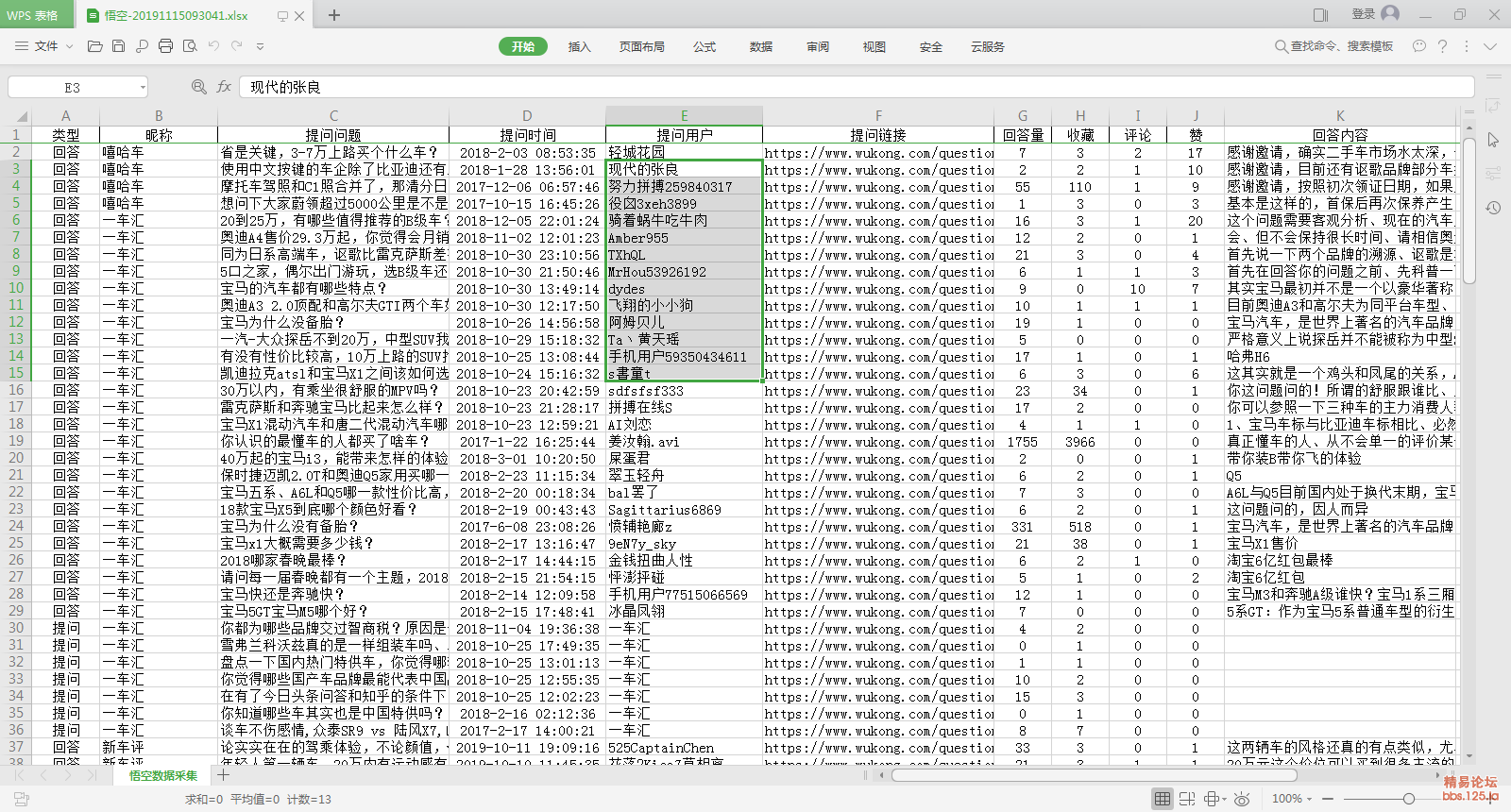Click cell containing Sagittarius6869
Screen dimensions: 1511x812
[x=684, y=509]
